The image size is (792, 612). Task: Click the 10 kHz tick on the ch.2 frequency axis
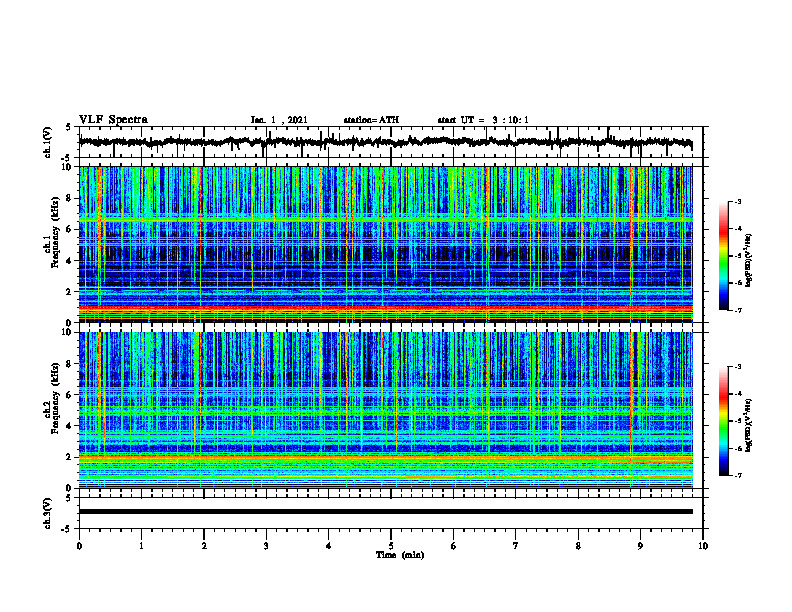pos(68,332)
